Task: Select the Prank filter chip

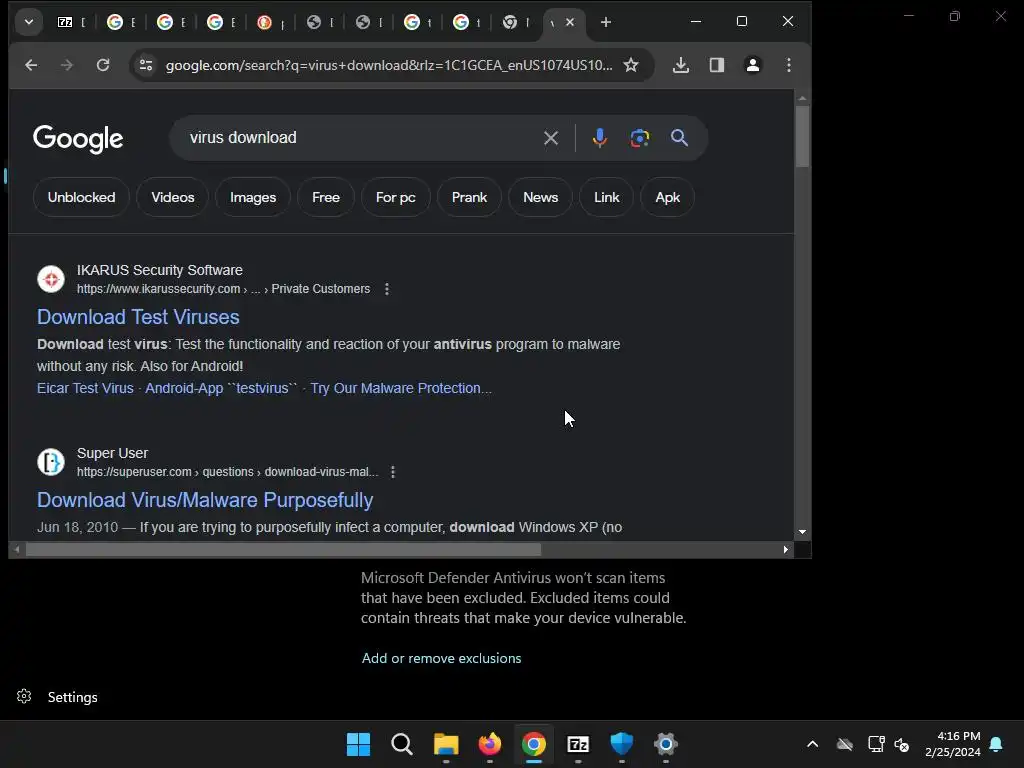Action: coord(469,197)
